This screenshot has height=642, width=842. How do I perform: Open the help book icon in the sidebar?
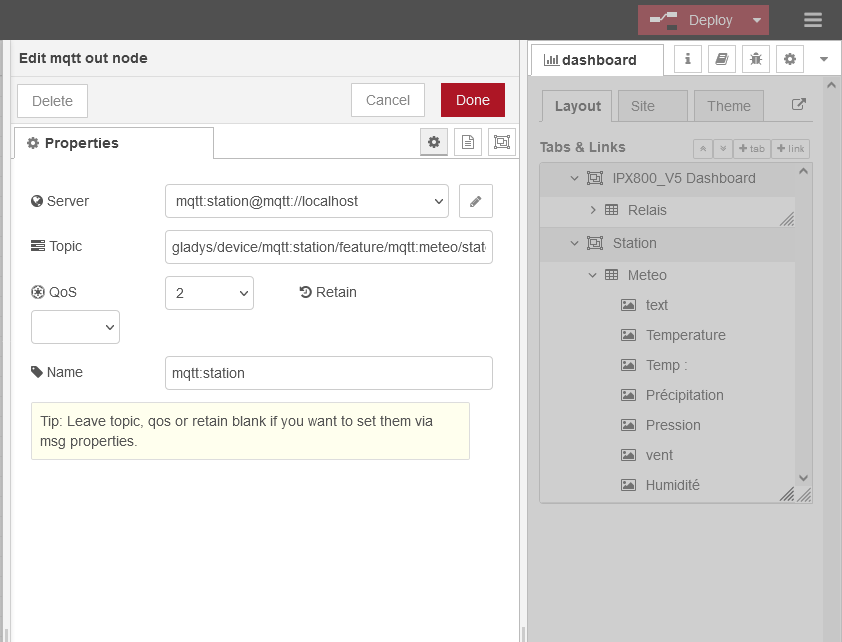pyautogui.click(x=721, y=59)
